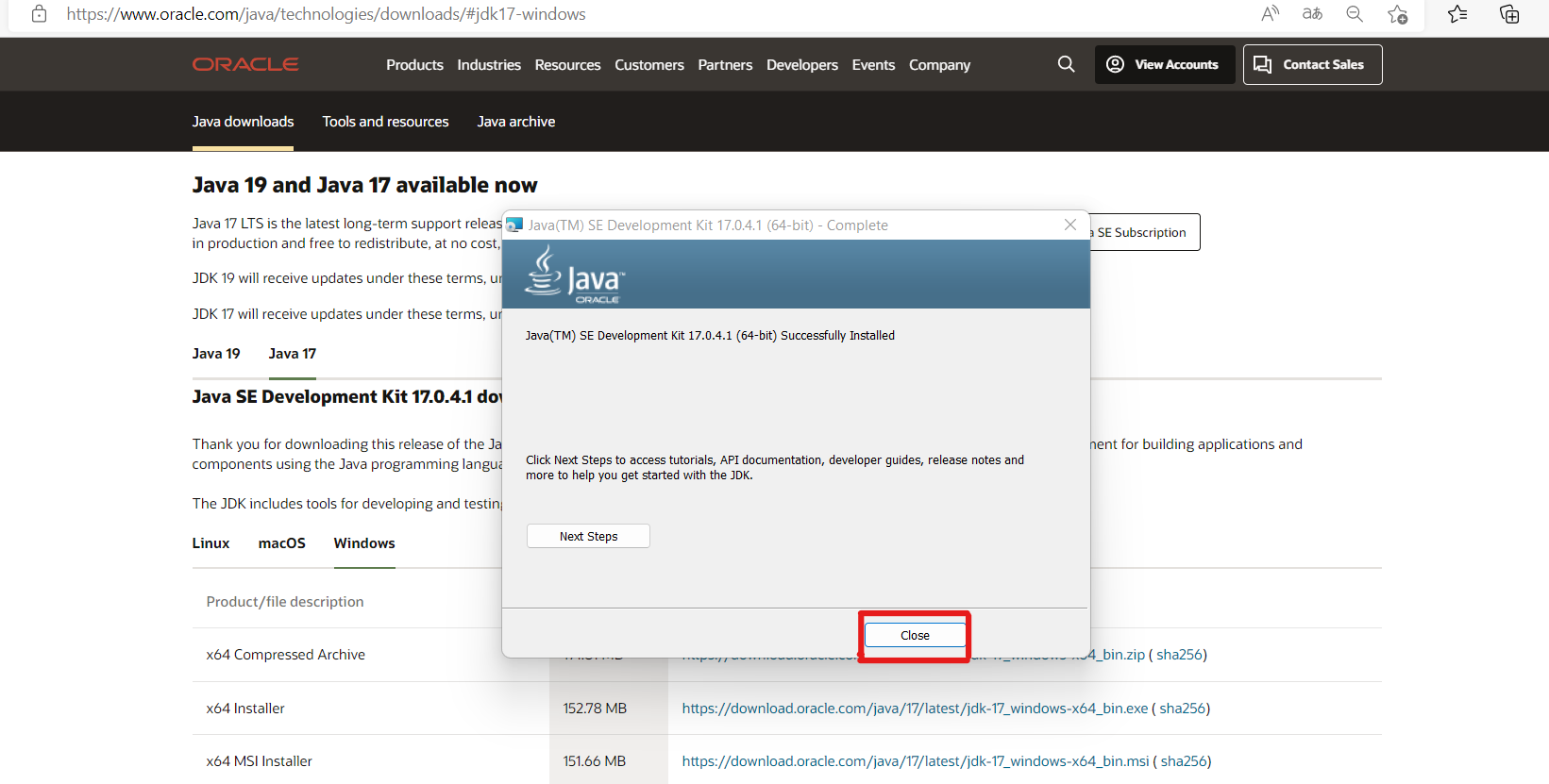Image resolution: width=1549 pixels, height=784 pixels.
Task: Open the Events menu
Action: (x=873, y=65)
